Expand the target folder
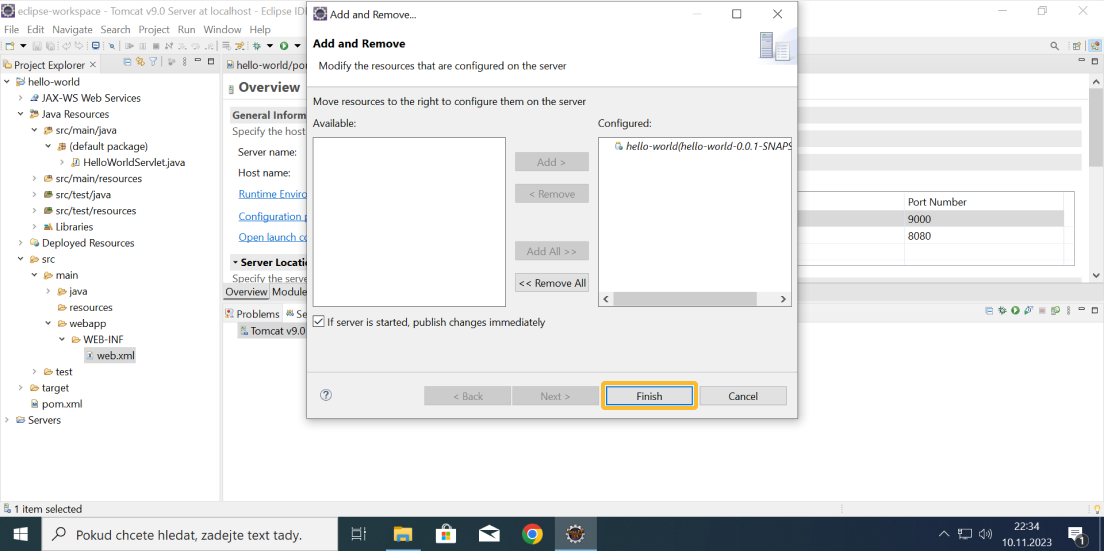This screenshot has width=1104, height=551. click(20, 388)
